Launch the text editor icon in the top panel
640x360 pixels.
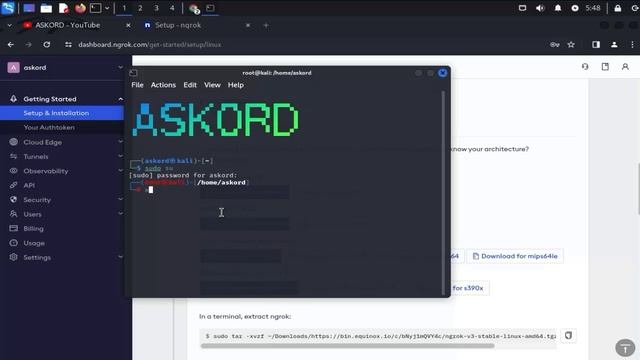pos(63,8)
